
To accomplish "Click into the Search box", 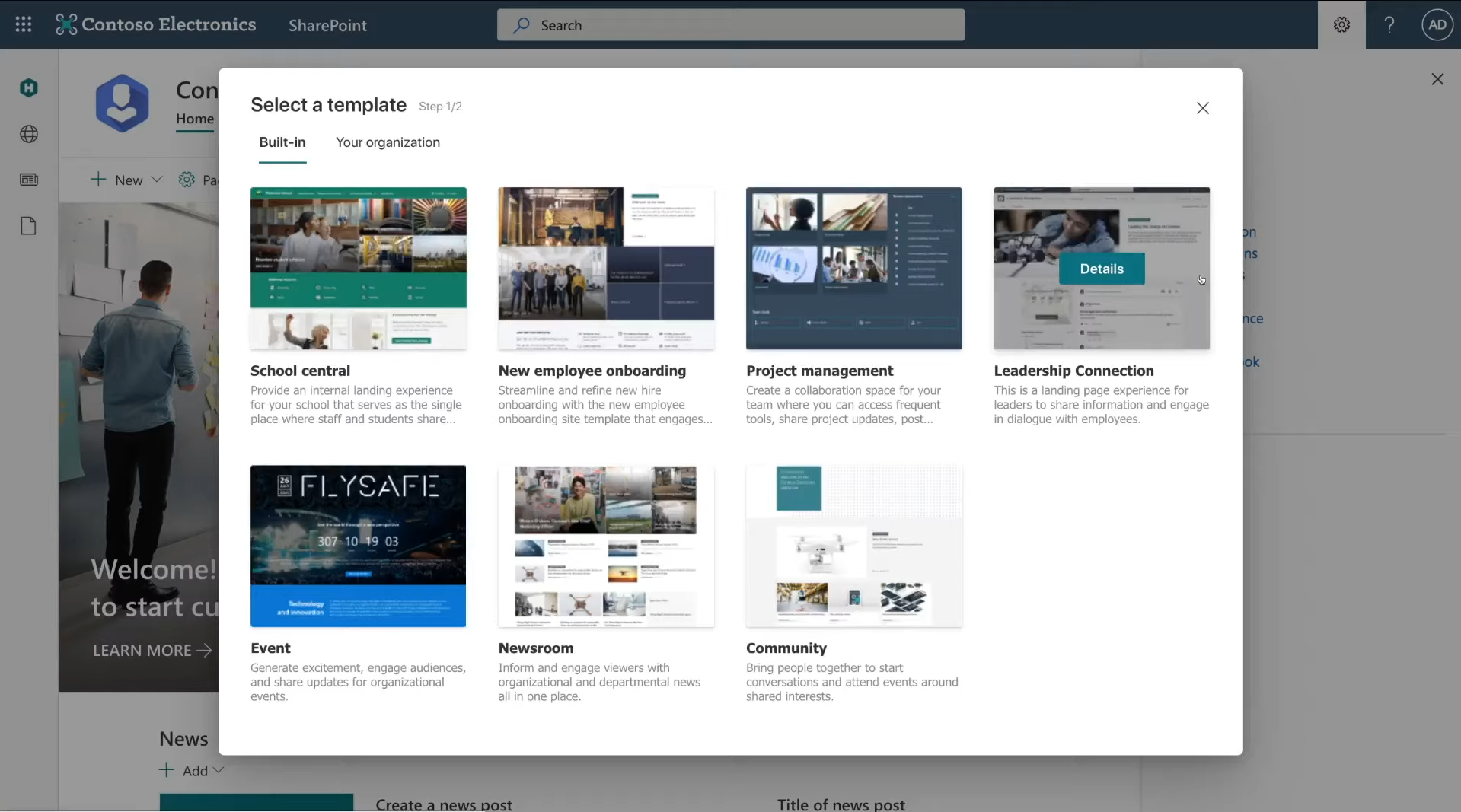I will 731,25.
